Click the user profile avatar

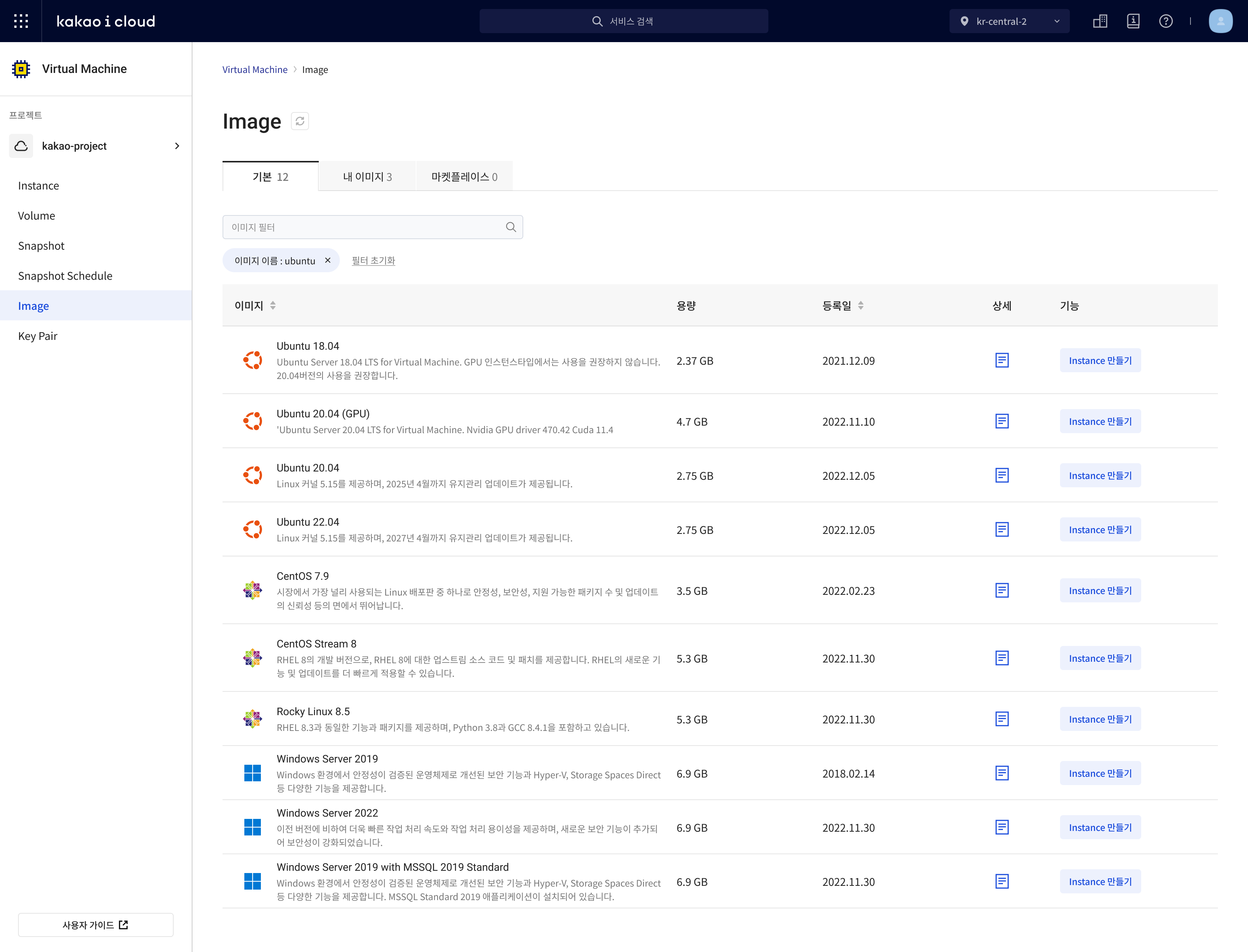click(1220, 21)
